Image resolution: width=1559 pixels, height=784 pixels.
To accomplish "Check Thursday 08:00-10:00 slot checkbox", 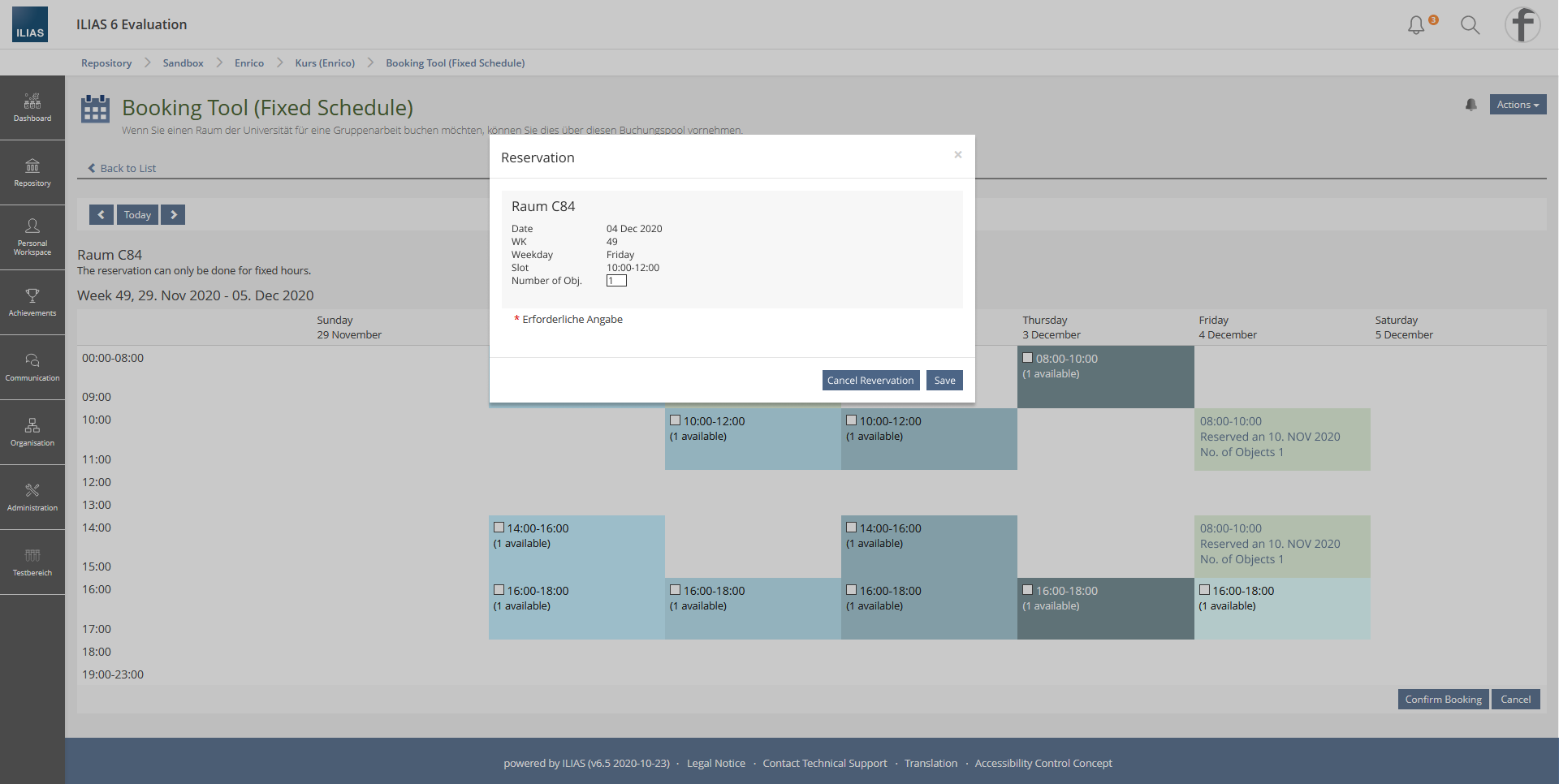I will click(x=1028, y=358).
